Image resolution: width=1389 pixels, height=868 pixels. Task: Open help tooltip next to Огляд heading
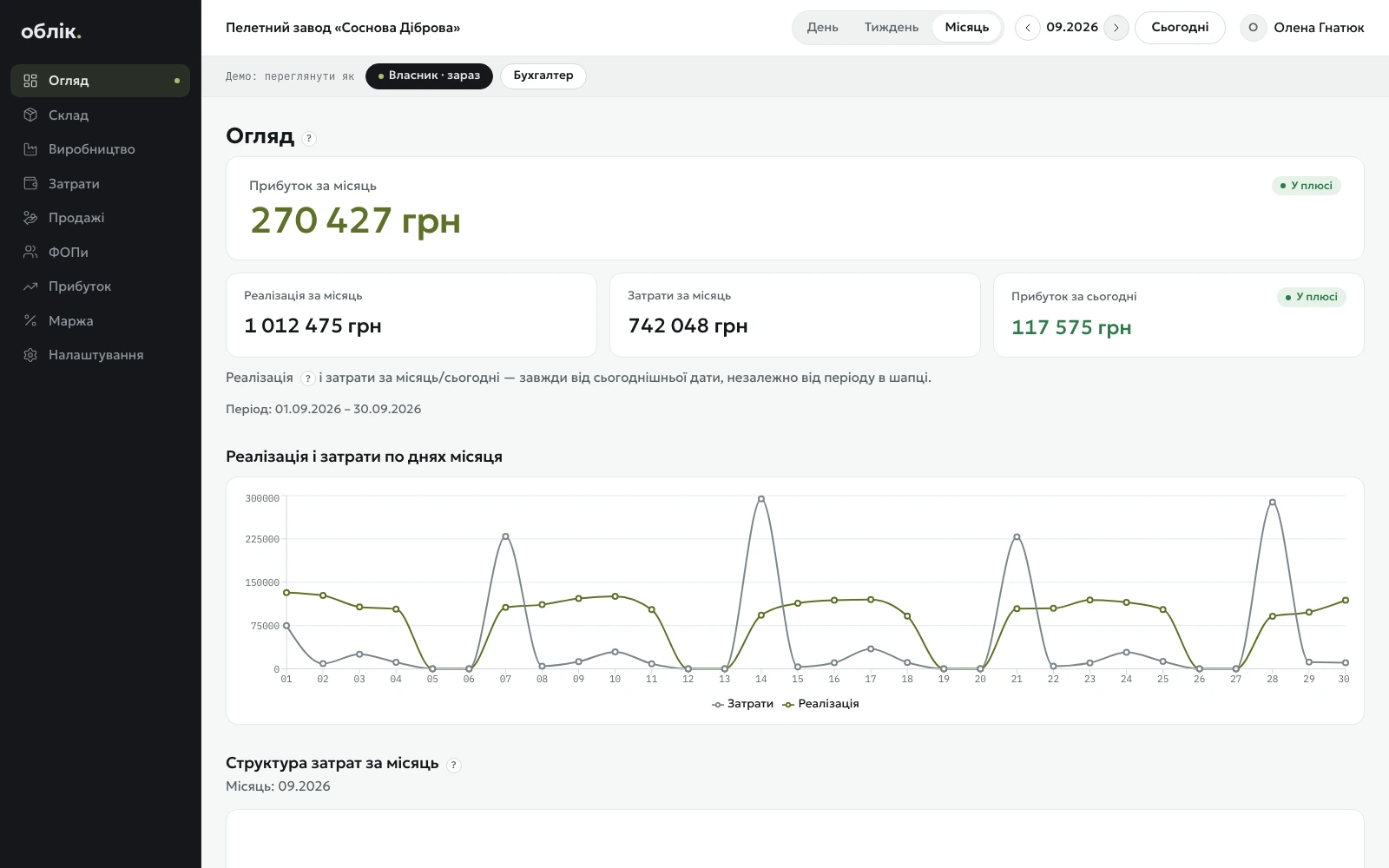(x=309, y=138)
